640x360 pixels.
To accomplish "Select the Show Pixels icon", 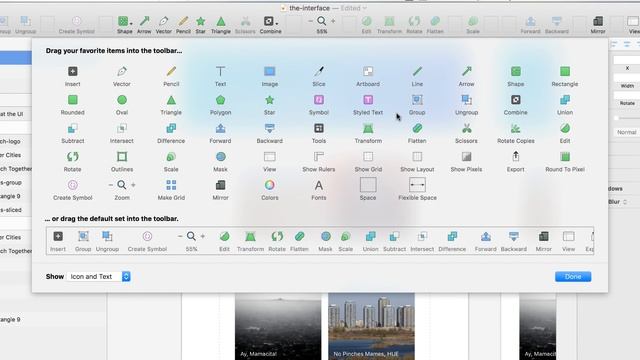I will click(x=467, y=157).
